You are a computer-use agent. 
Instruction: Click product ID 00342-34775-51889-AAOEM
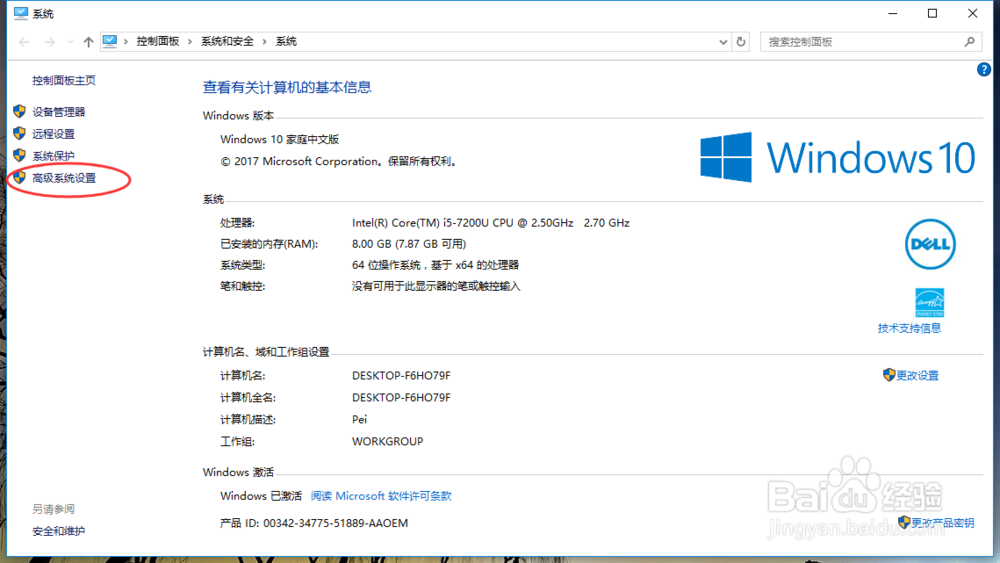(335, 523)
